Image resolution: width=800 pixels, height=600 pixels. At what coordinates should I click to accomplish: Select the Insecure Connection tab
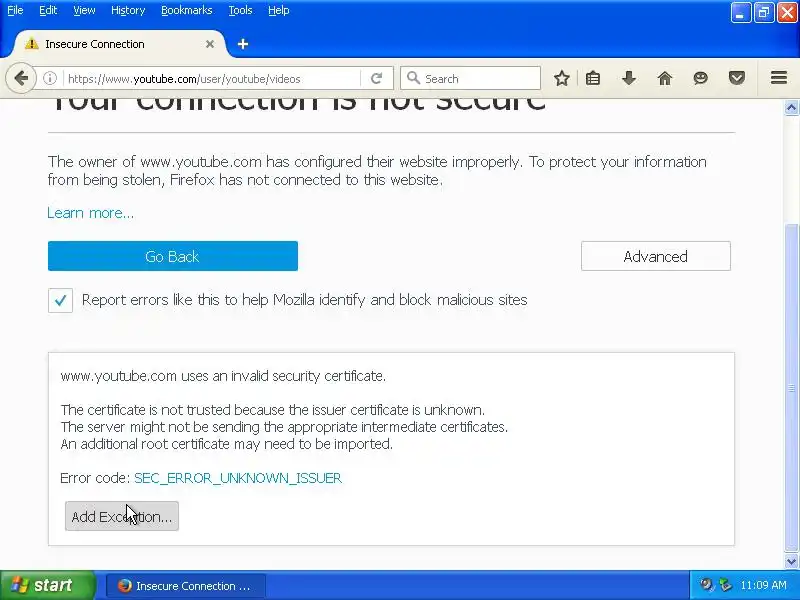point(120,44)
